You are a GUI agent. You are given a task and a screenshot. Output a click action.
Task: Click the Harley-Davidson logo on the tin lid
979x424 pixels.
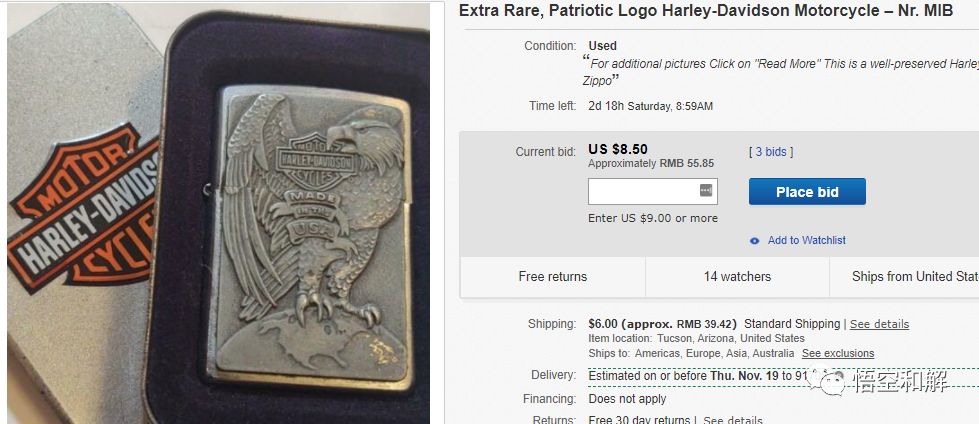84,208
